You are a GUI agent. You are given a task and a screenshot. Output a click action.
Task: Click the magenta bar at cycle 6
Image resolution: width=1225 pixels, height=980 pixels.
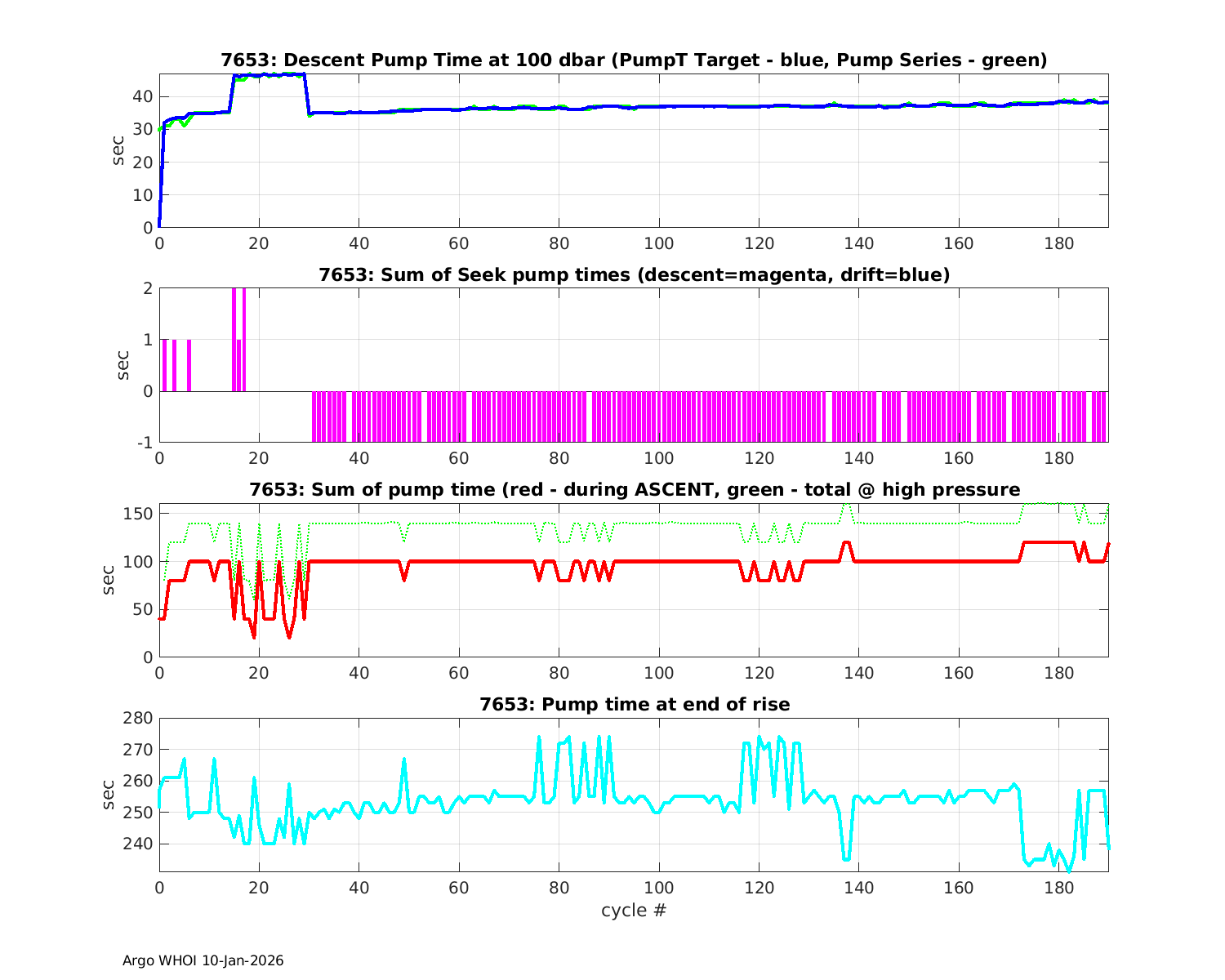click(x=189, y=365)
